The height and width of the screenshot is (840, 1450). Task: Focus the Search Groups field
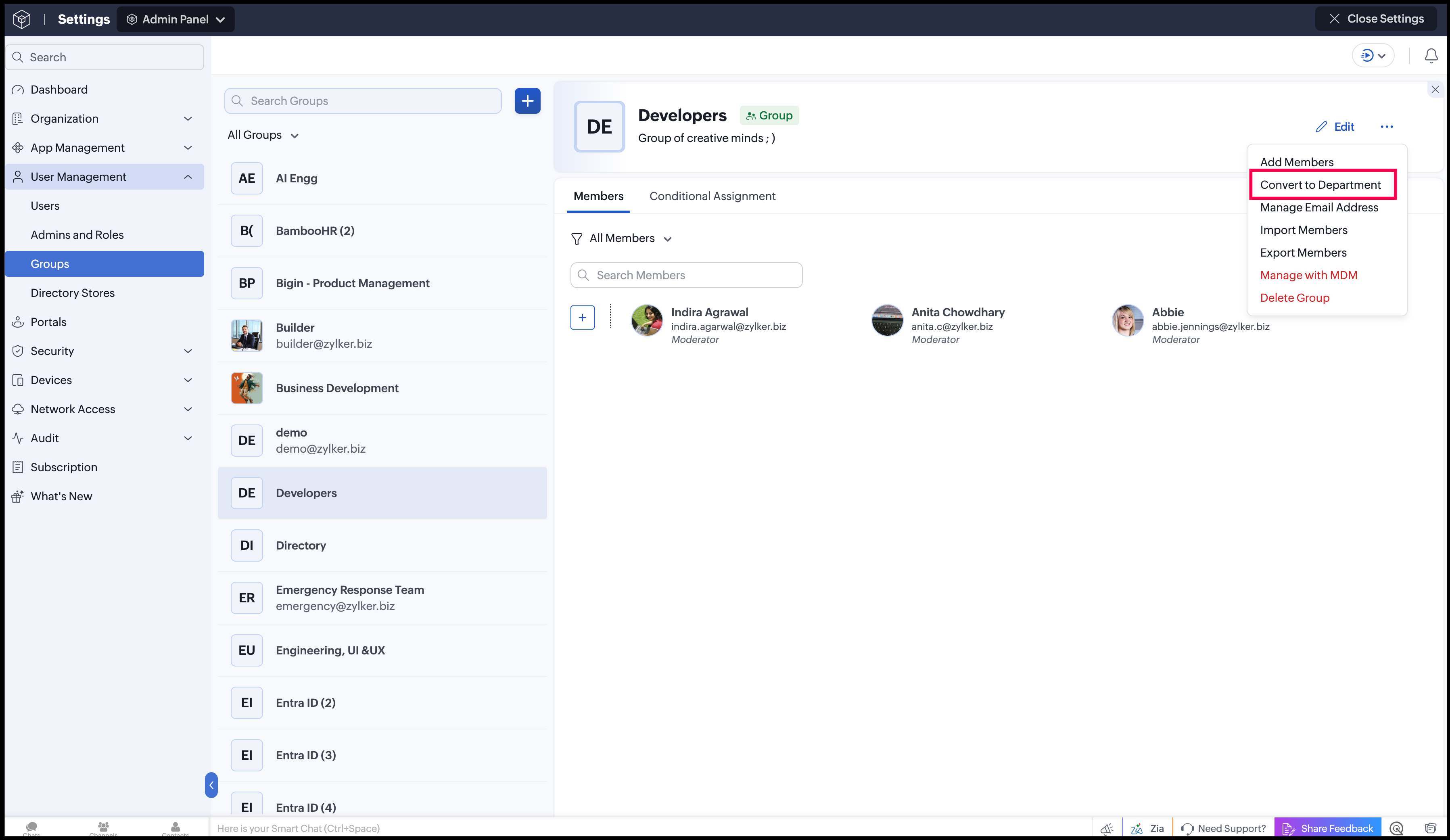363,101
